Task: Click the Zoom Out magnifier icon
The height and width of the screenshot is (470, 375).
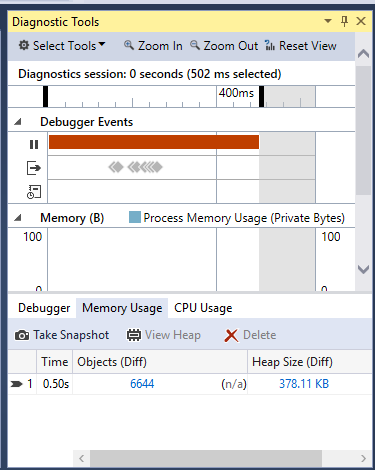Action: (195, 45)
